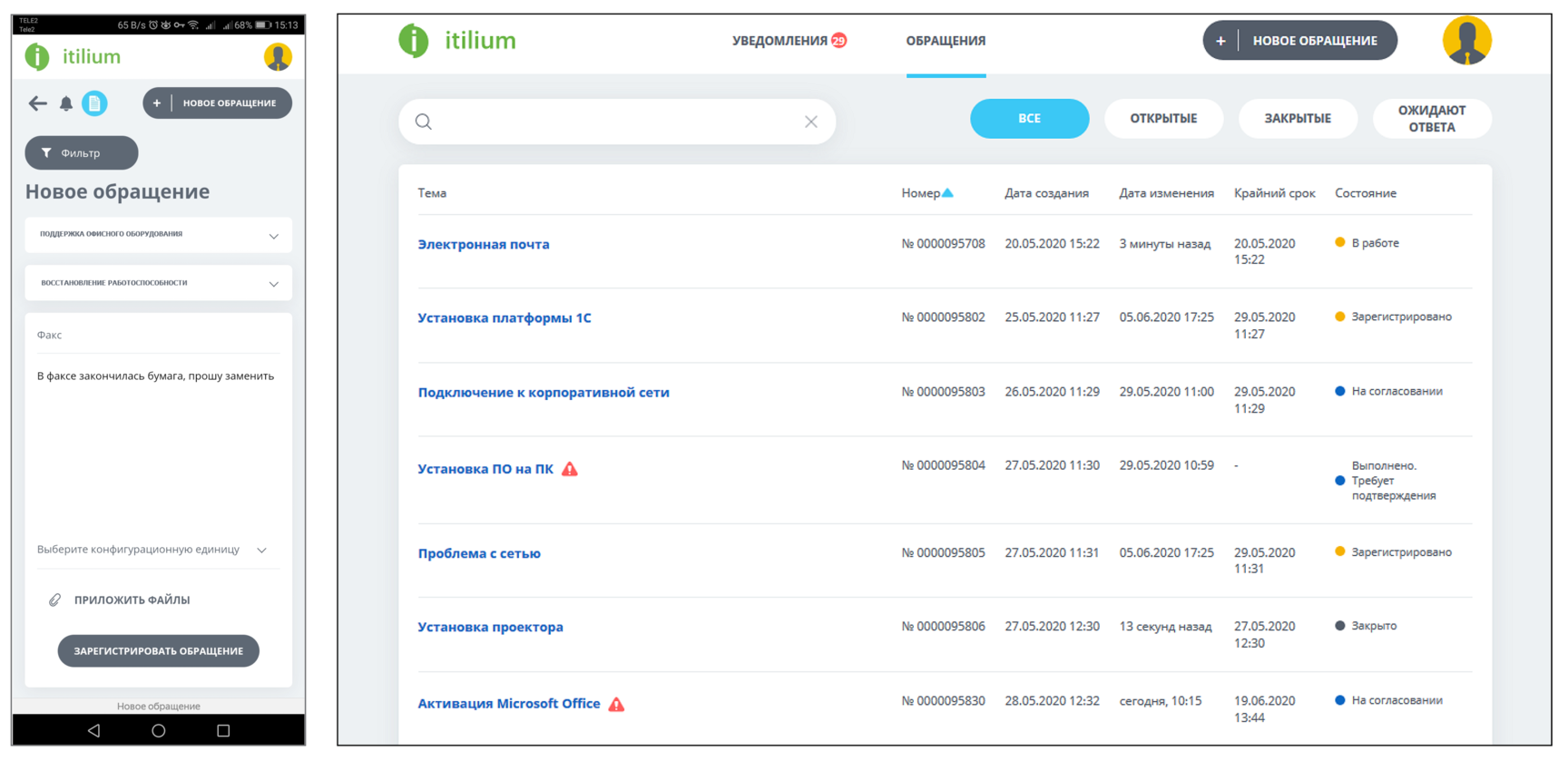
Task: Click the search magnifier icon
Action: click(x=424, y=122)
